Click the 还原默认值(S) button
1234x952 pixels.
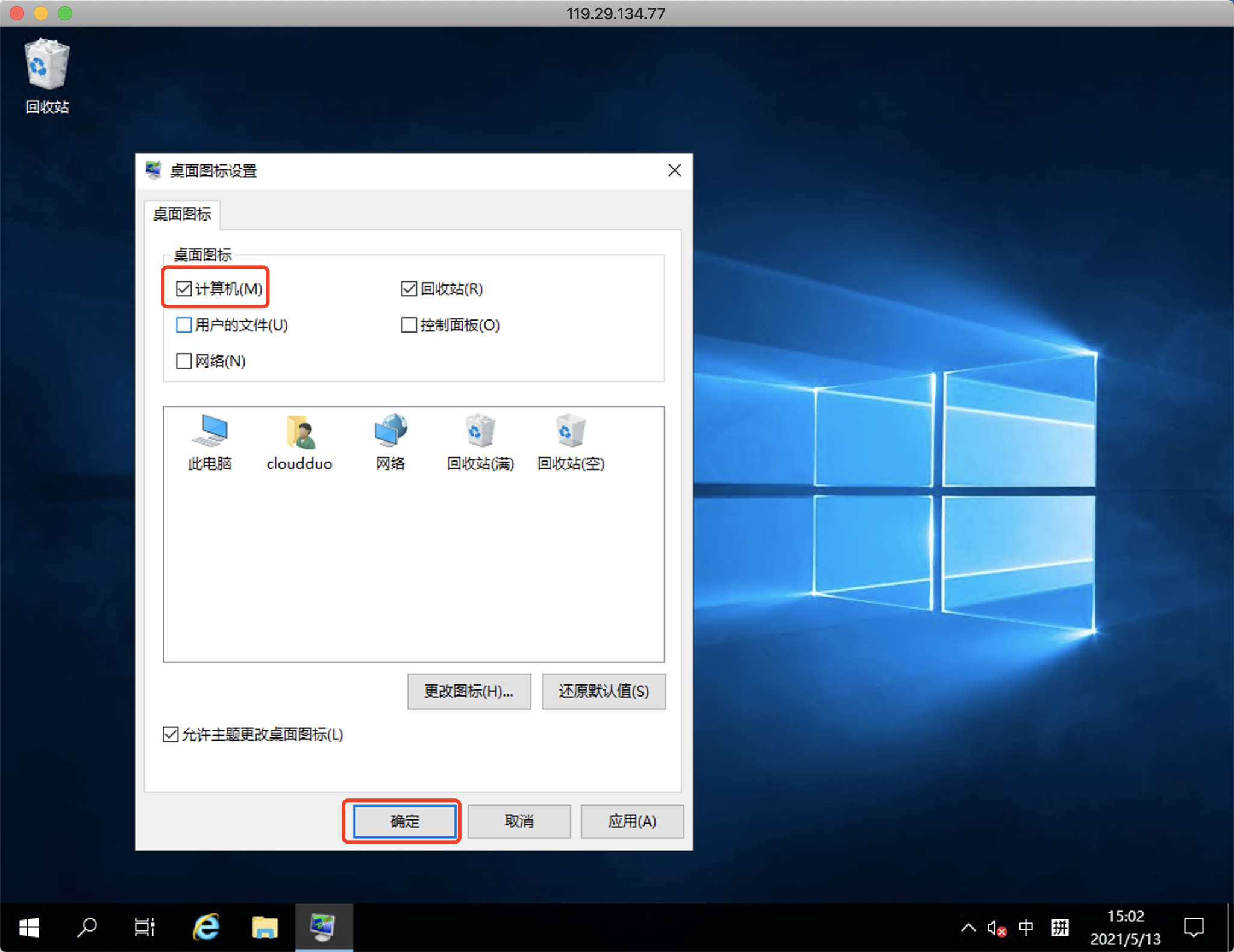(604, 691)
